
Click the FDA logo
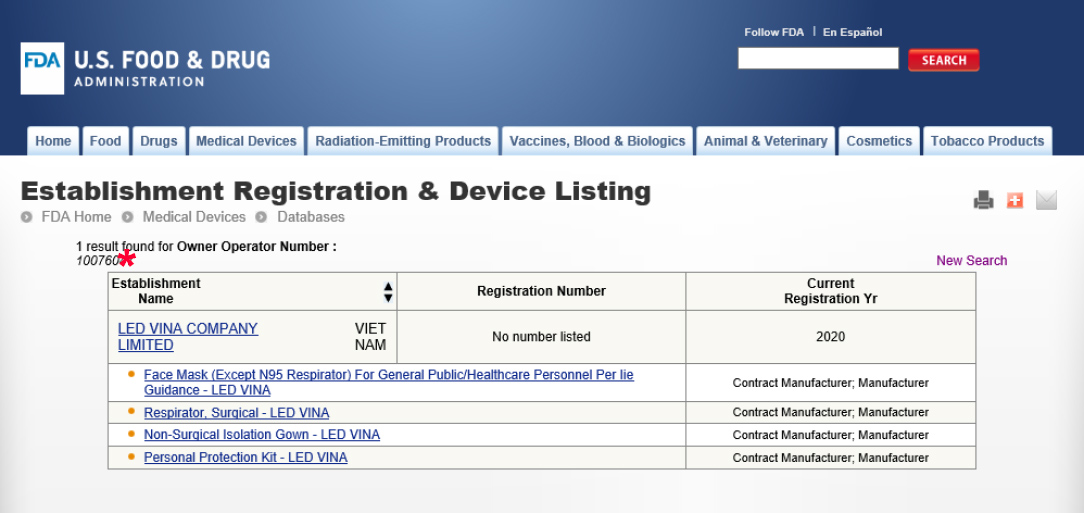pyautogui.click(x=42, y=68)
